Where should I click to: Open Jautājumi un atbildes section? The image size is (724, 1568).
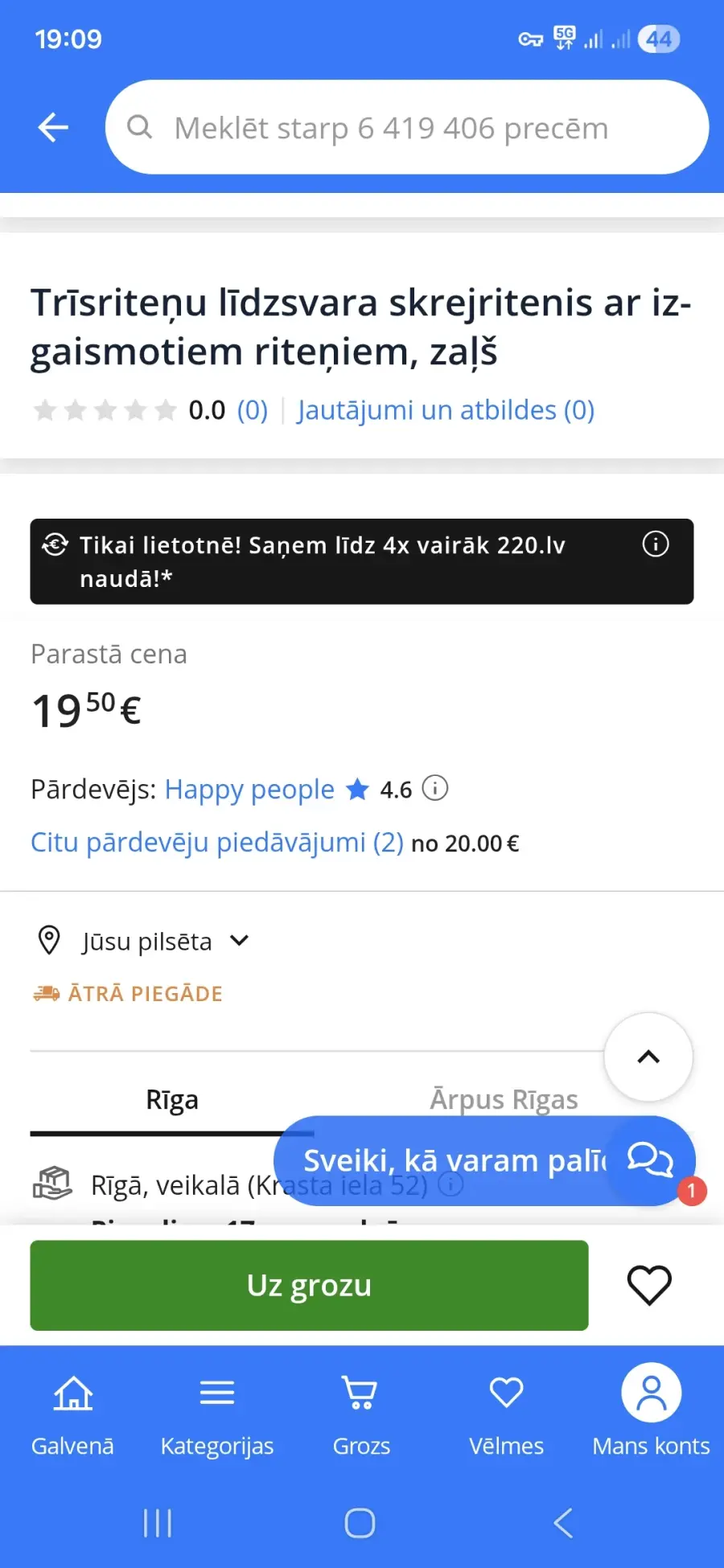point(446,410)
